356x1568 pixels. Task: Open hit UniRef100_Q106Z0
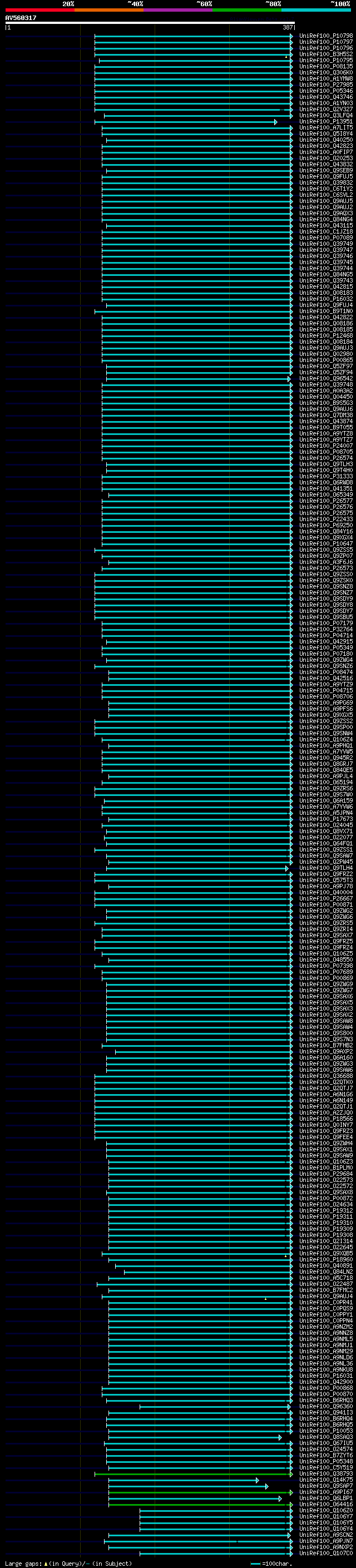[x=326, y=1510]
